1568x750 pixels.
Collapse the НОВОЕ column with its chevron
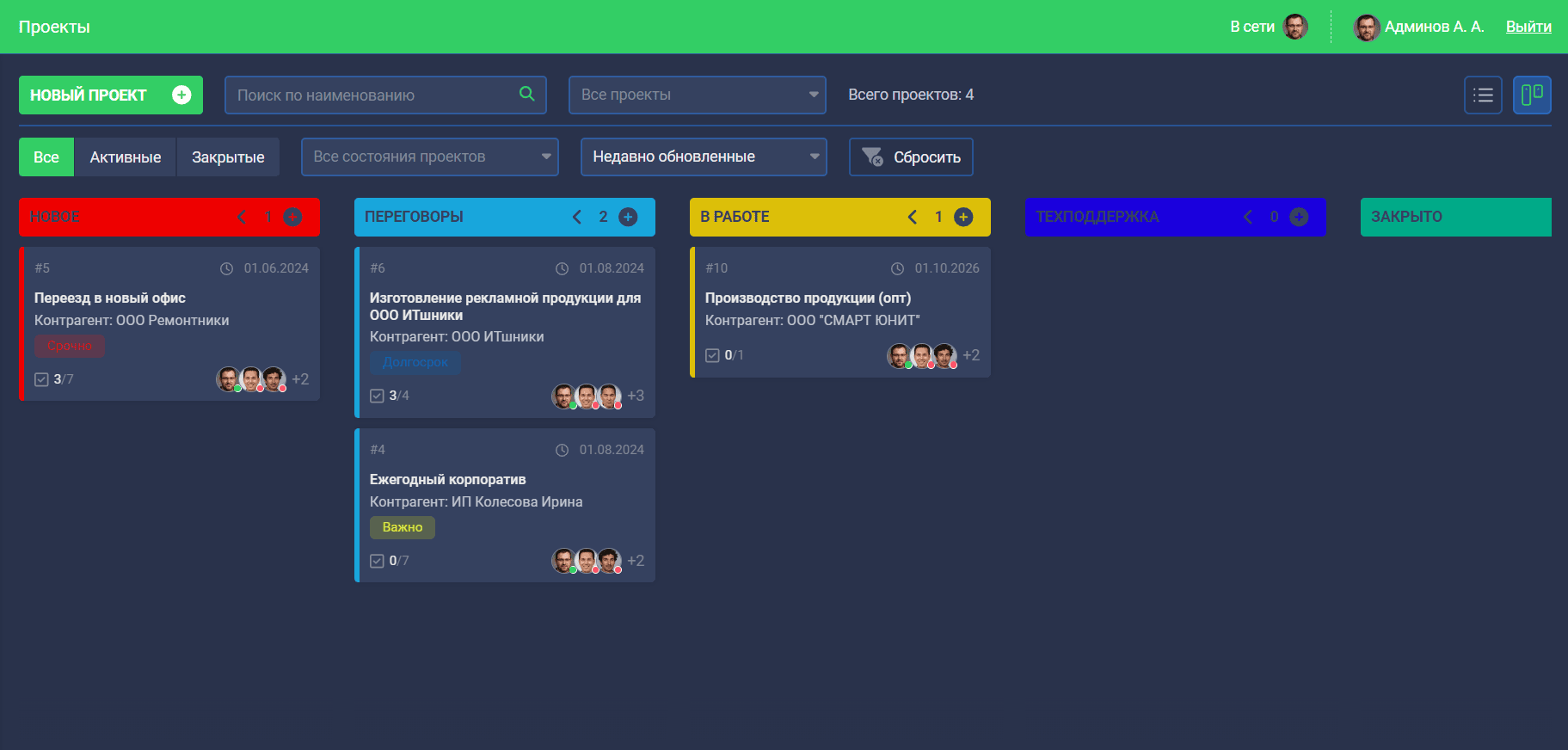[x=242, y=217]
